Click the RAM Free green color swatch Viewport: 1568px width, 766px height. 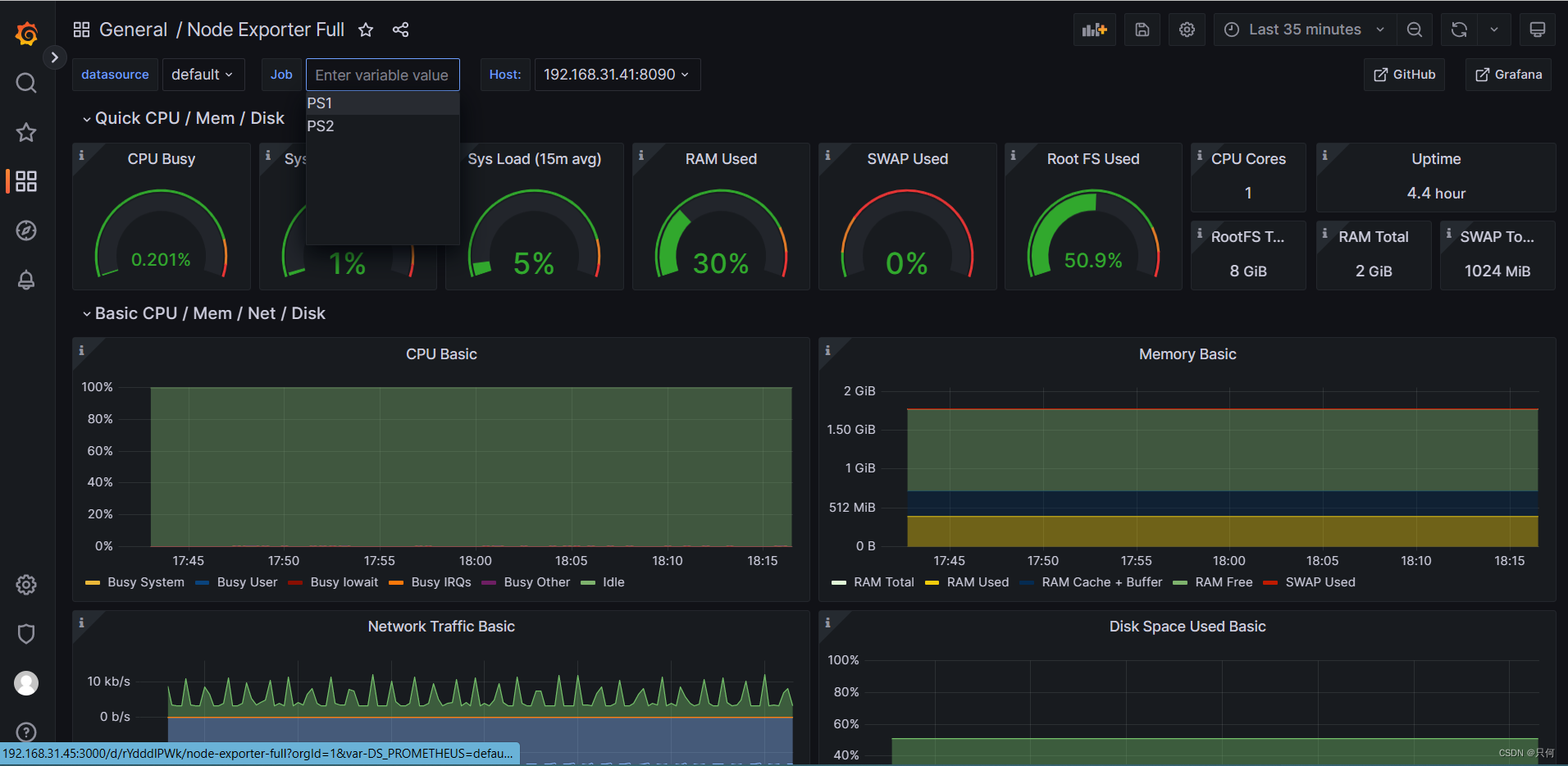click(1181, 583)
